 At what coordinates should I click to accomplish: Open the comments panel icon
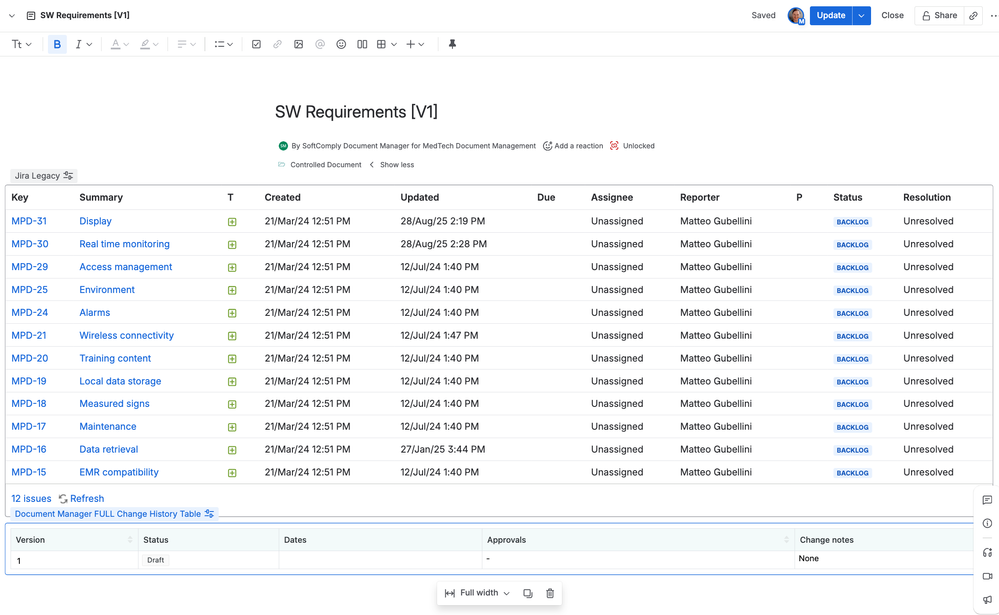pyautogui.click(x=987, y=500)
